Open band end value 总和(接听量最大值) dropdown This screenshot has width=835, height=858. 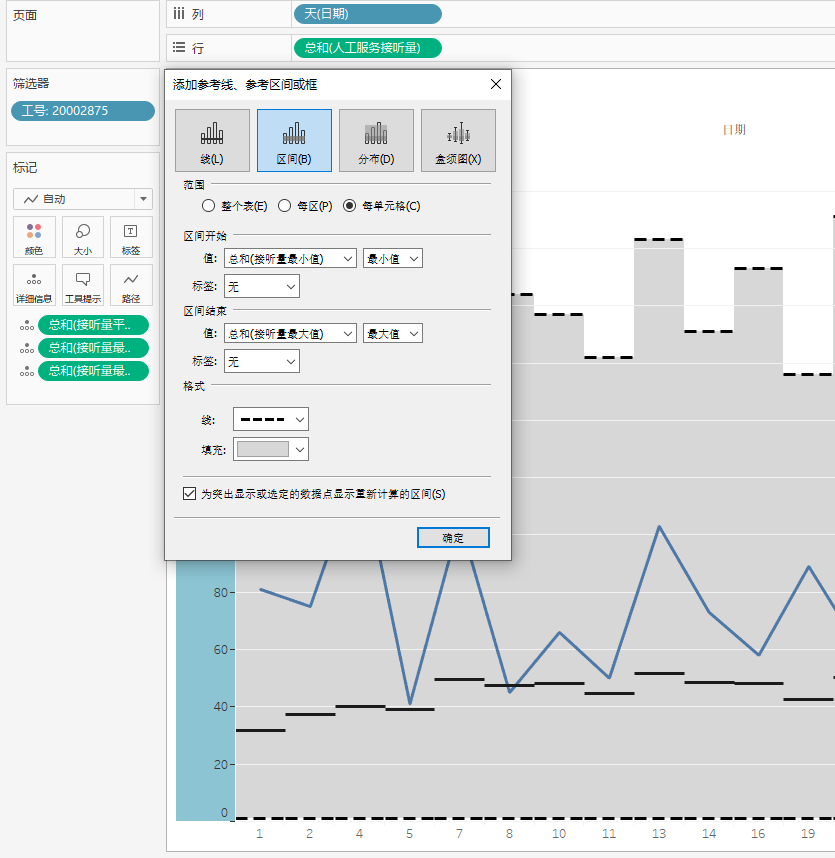291,333
